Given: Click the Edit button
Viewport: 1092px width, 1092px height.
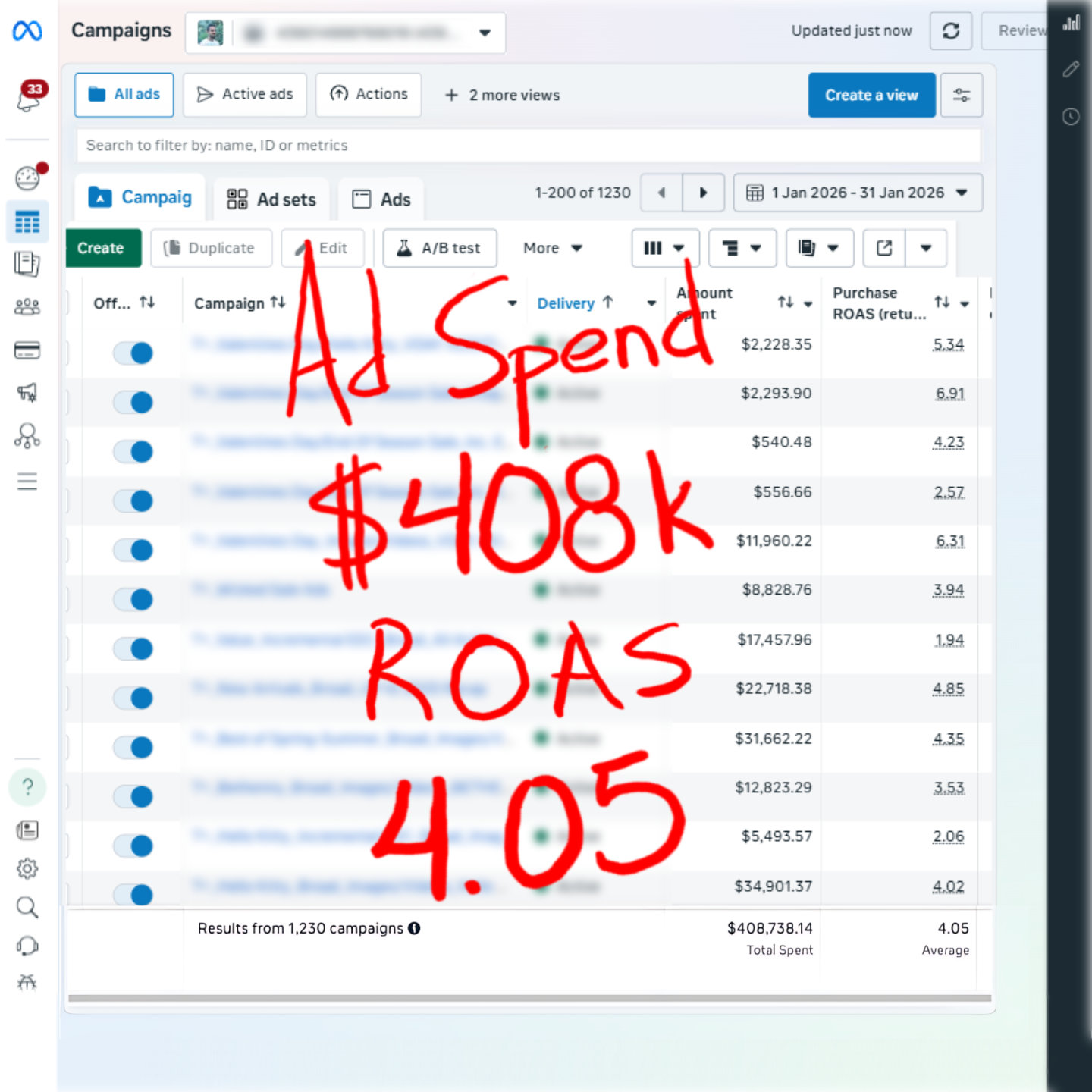Looking at the screenshot, I should 323,248.
